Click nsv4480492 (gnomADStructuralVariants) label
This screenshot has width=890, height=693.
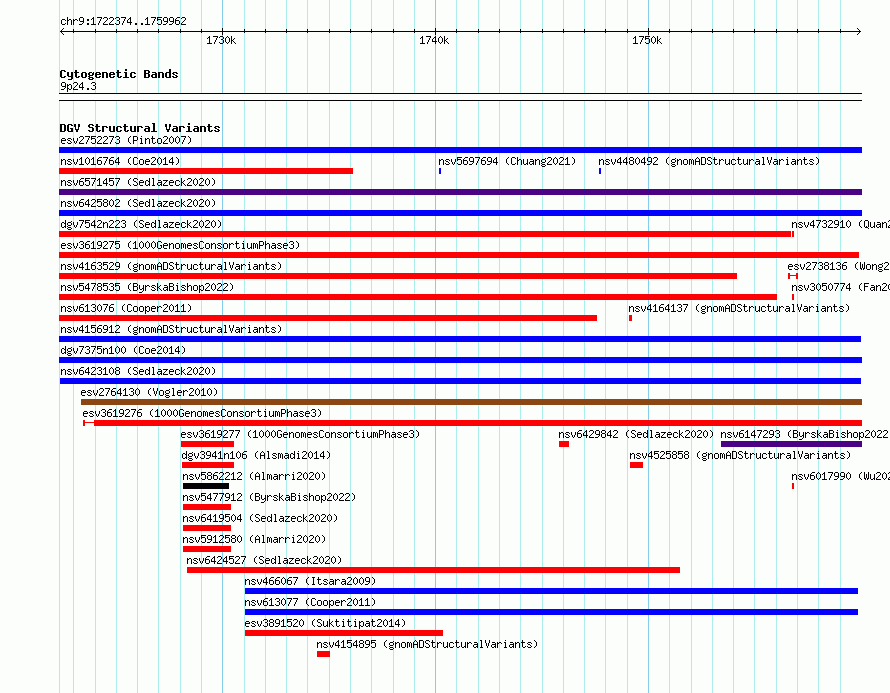coord(709,161)
